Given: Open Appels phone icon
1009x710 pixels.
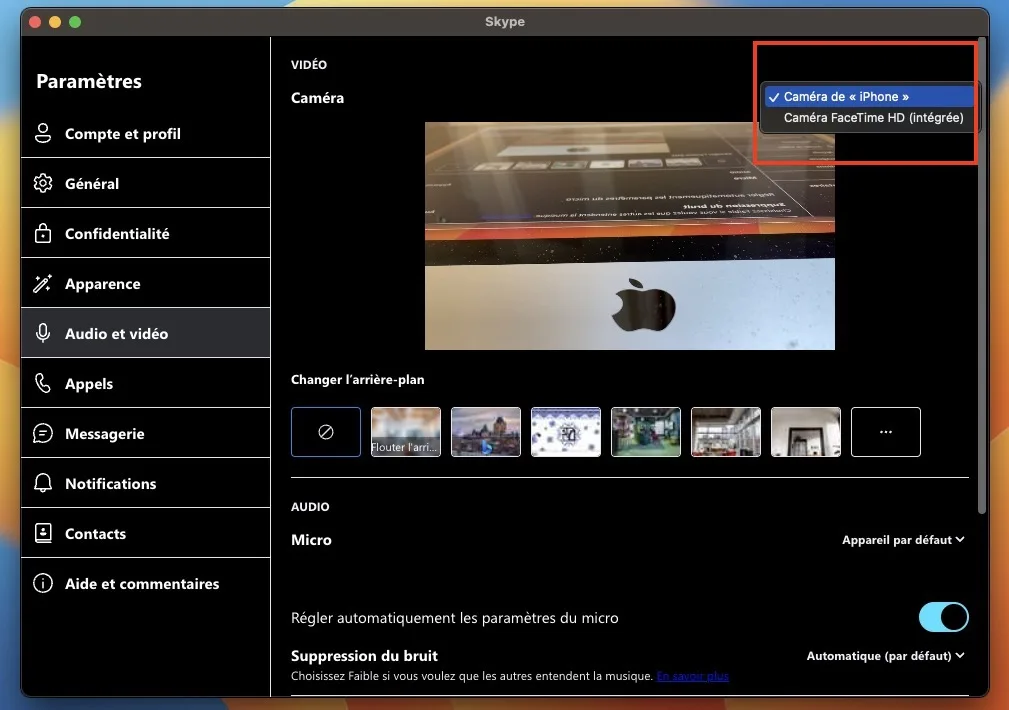Looking at the screenshot, I should pos(42,383).
